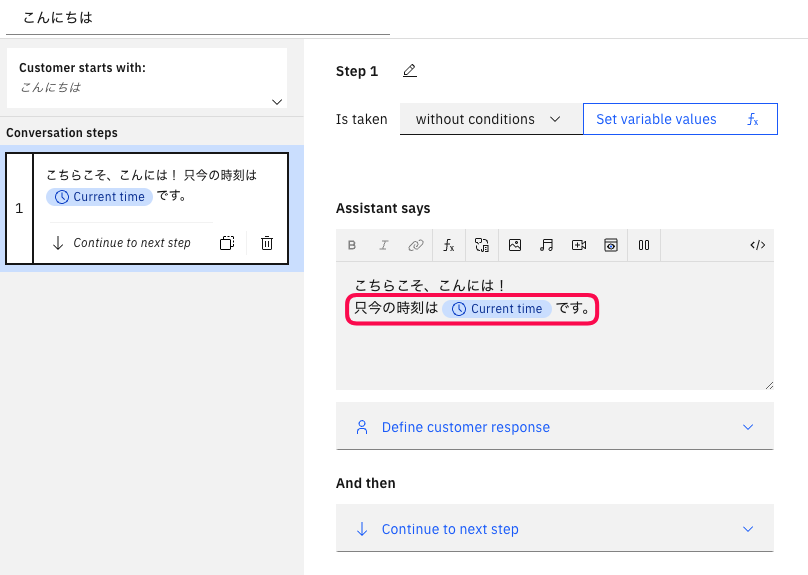Delete step 1 with the trash icon

pos(267,243)
